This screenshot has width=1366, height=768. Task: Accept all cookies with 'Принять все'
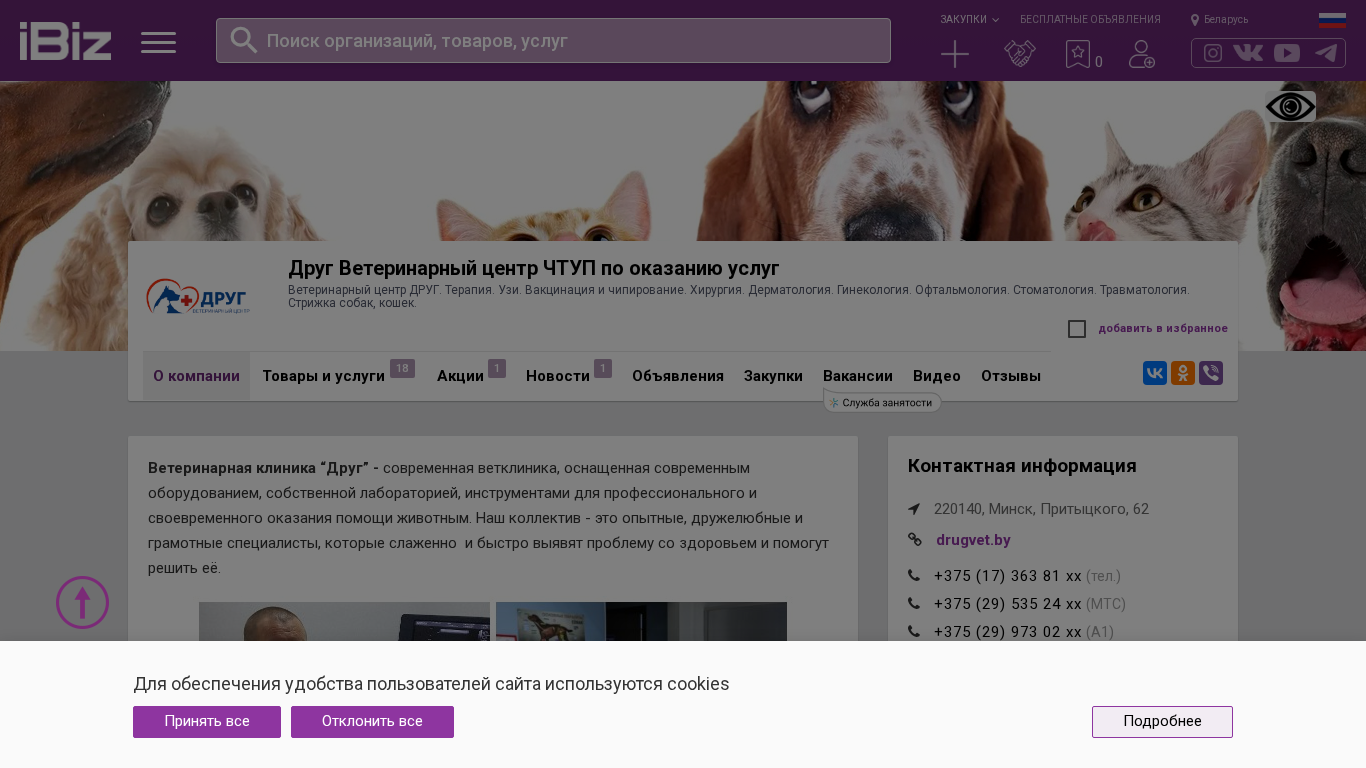click(x=207, y=722)
